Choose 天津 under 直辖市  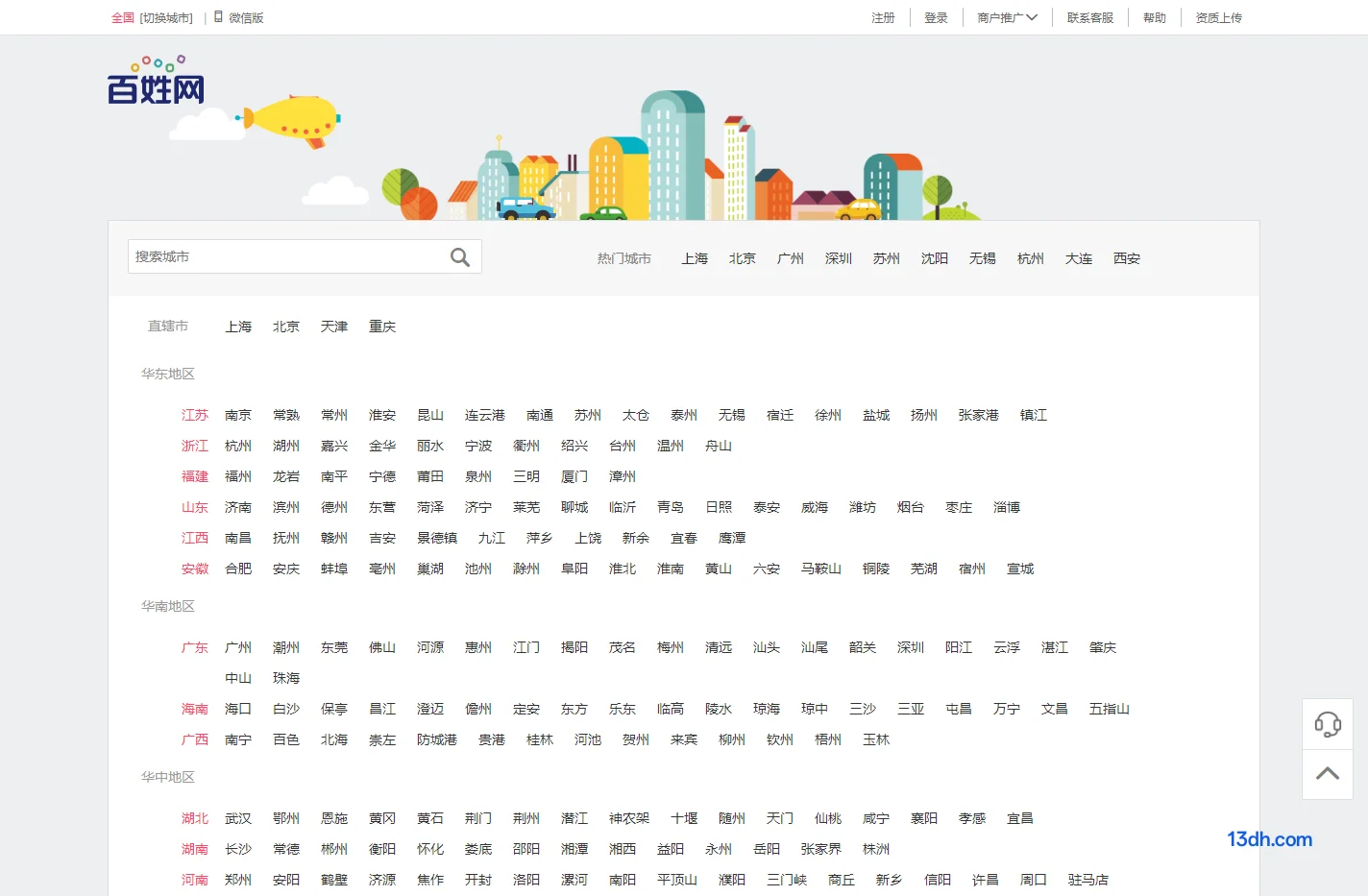334,327
